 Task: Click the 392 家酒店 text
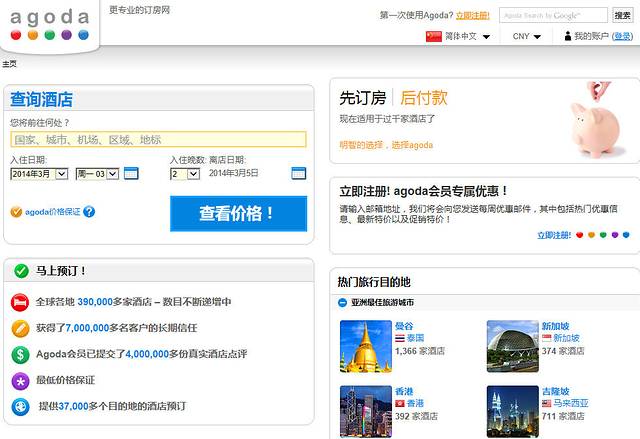[416, 416]
